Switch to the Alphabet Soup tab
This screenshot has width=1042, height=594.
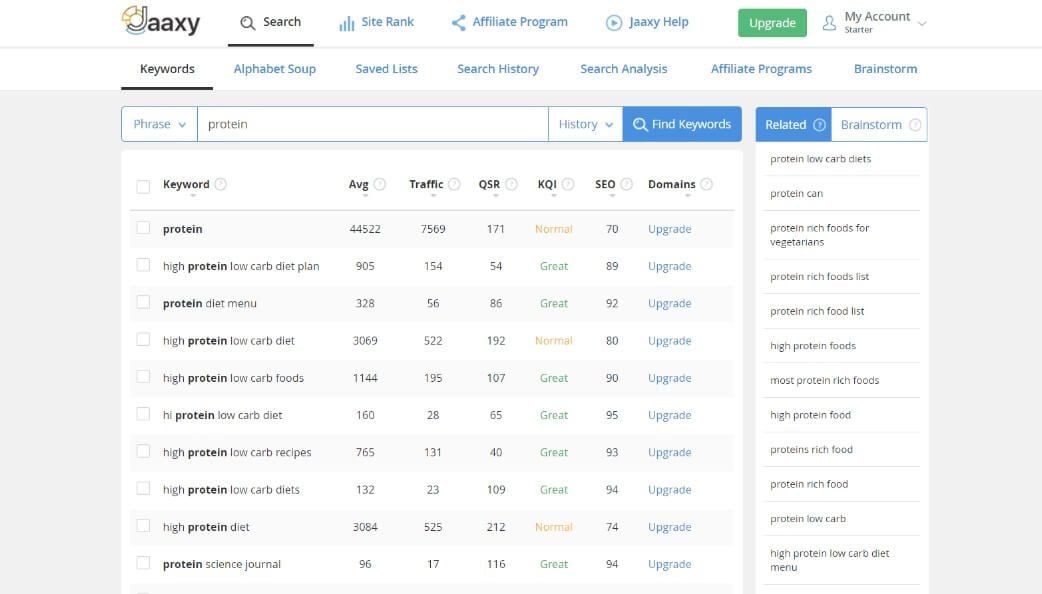click(274, 69)
